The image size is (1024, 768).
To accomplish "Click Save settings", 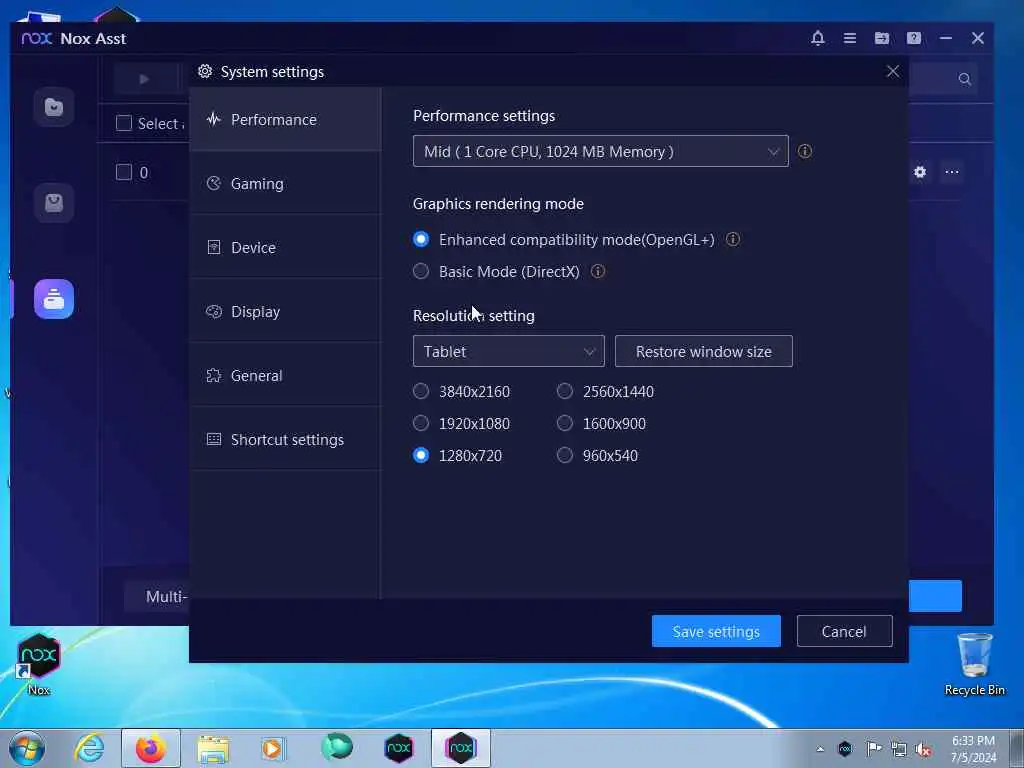I will coord(716,632).
